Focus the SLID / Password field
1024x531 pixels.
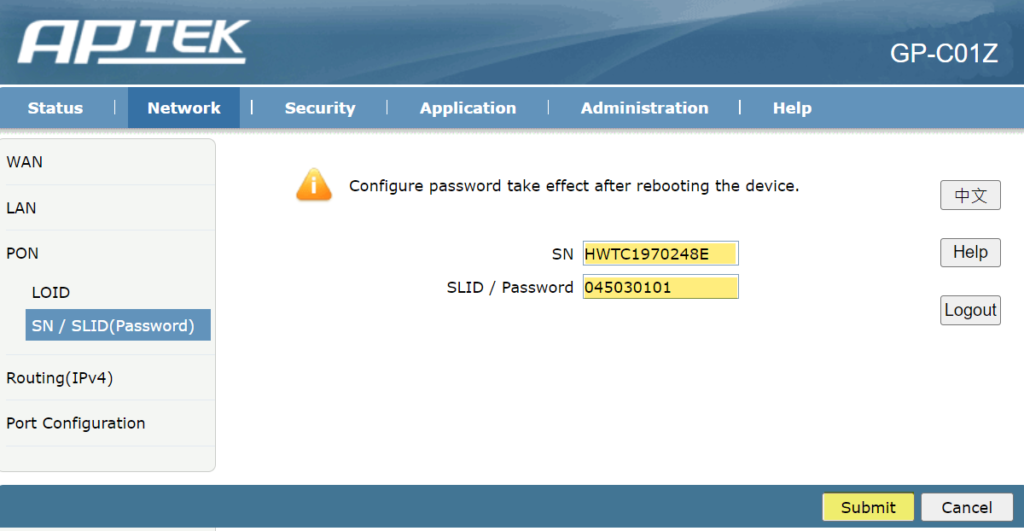[x=660, y=288]
